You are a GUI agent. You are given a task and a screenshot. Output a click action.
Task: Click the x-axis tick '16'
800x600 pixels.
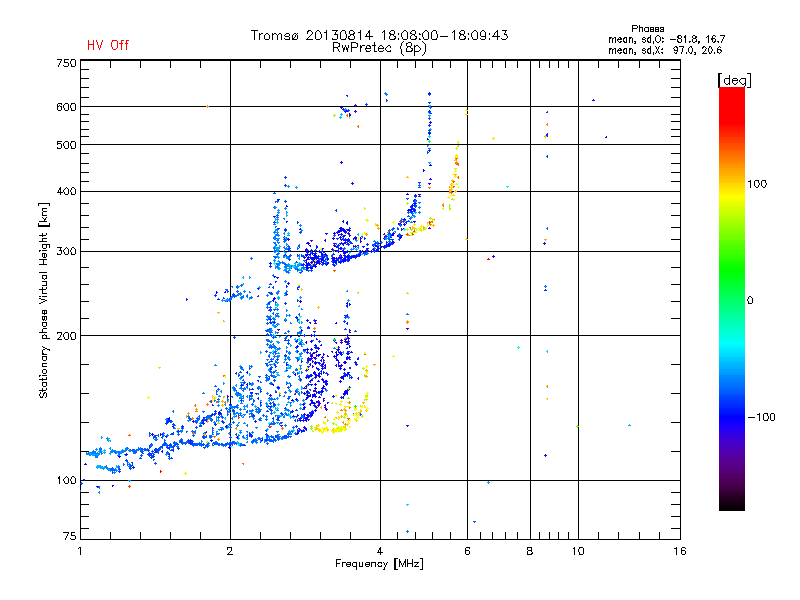(680, 551)
